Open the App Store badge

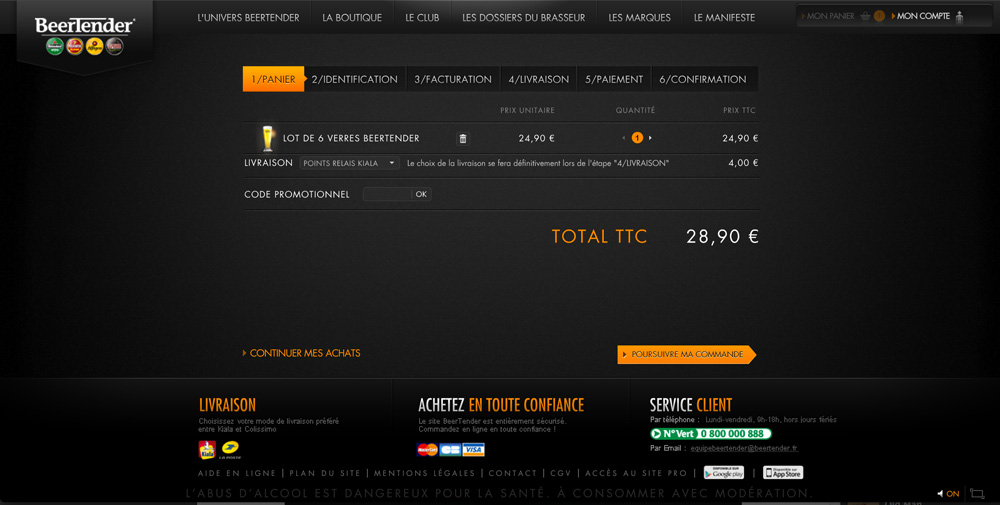tap(783, 472)
